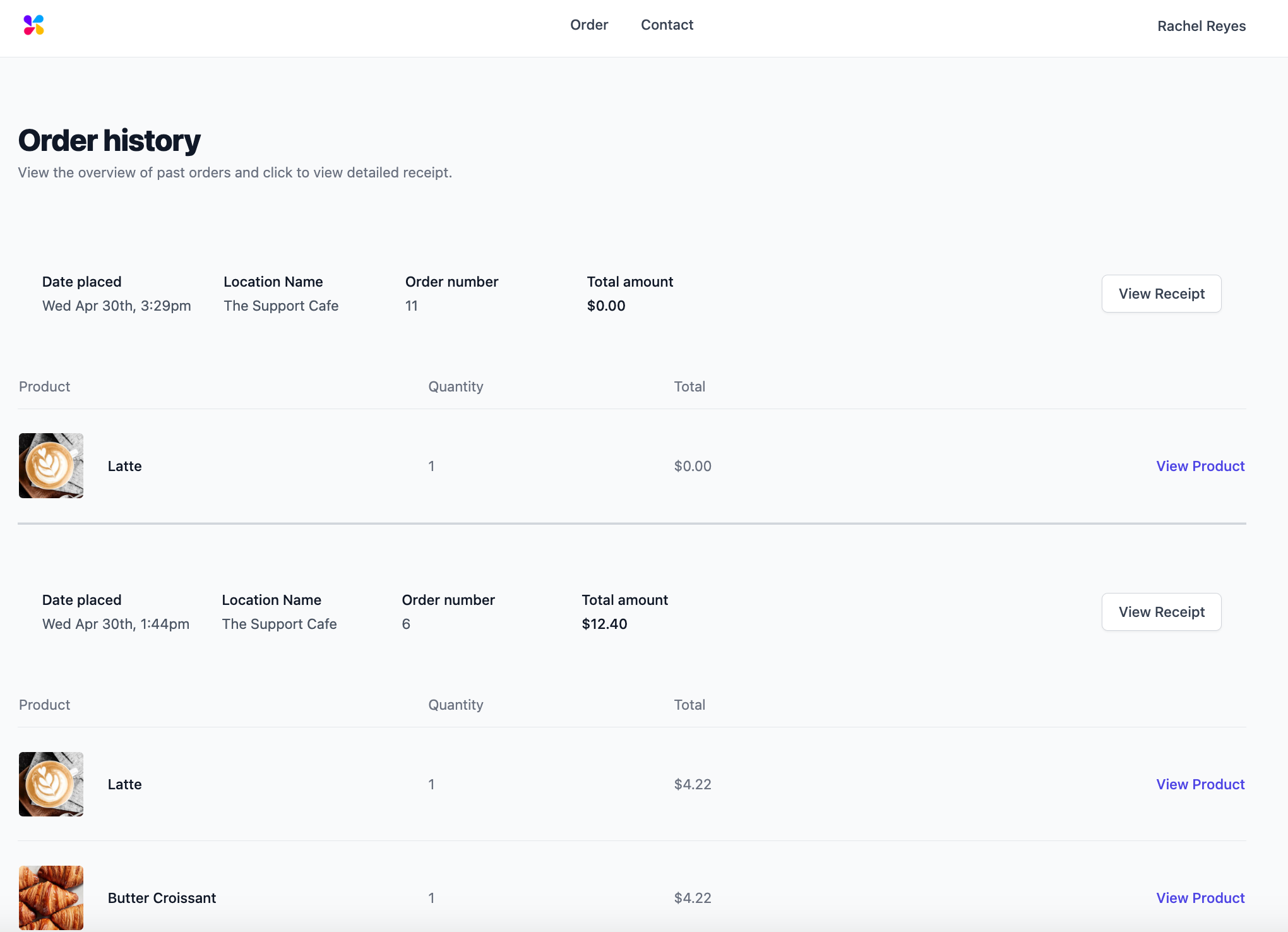Click the colorful pinwheel logo icon
This screenshot has width=1288, height=932.
[x=33, y=25]
